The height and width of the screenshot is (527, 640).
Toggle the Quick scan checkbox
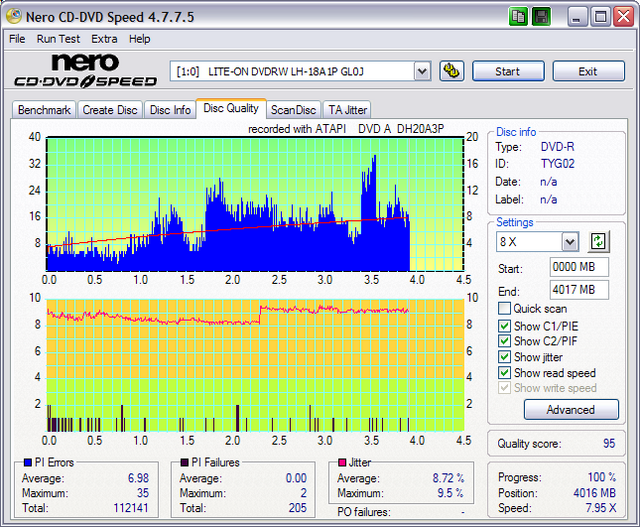[x=504, y=308]
